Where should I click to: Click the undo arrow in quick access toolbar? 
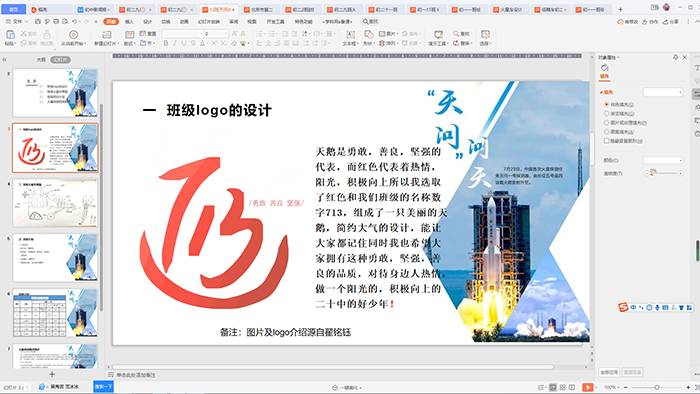tap(75, 21)
